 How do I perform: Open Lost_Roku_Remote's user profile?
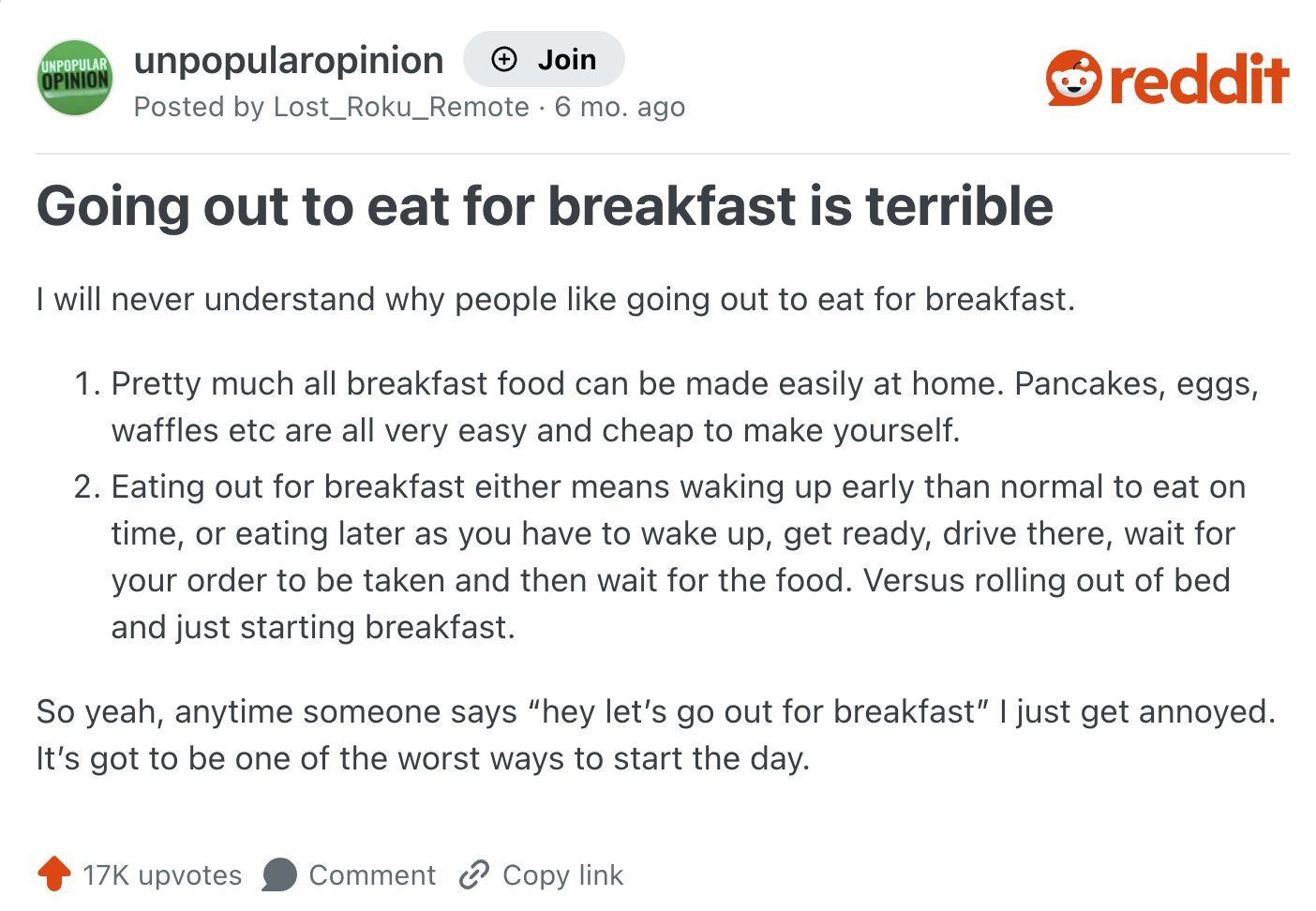(400, 107)
